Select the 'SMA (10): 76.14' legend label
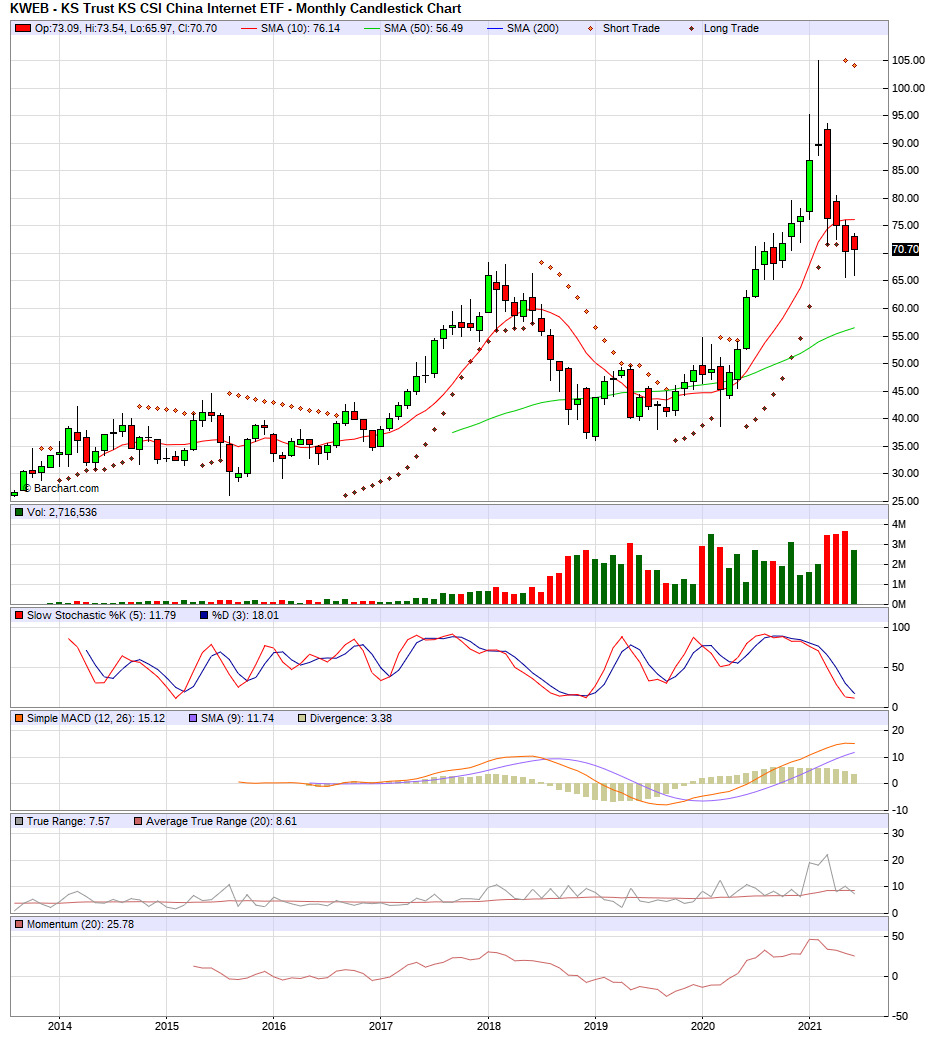 point(301,28)
